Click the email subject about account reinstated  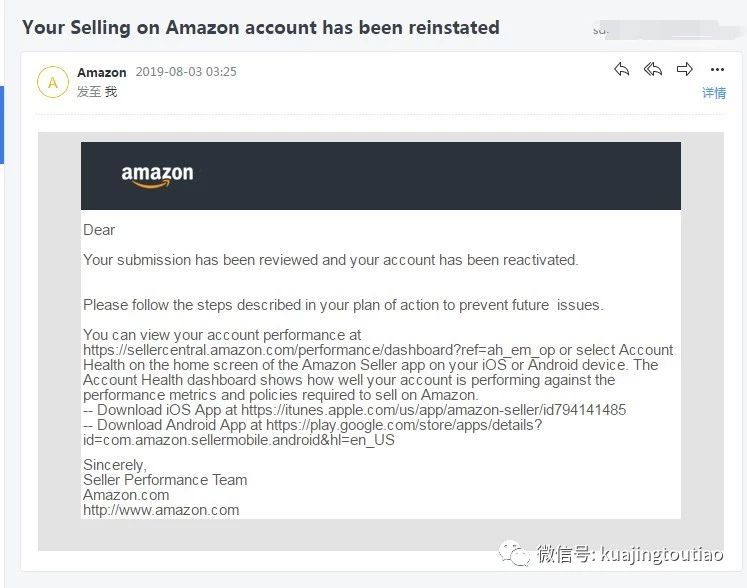point(261,28)
